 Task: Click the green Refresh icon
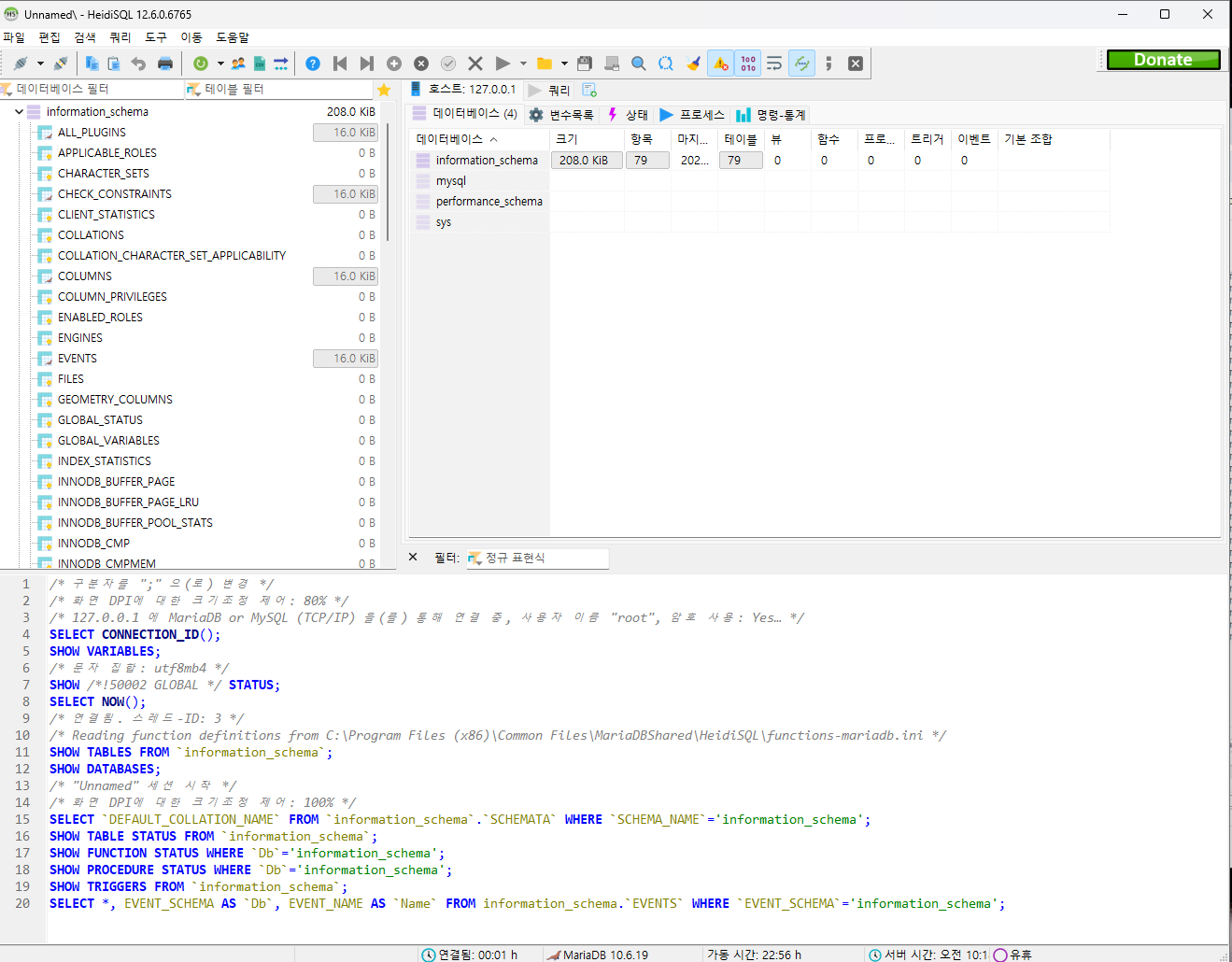click(x=201, y=64)
